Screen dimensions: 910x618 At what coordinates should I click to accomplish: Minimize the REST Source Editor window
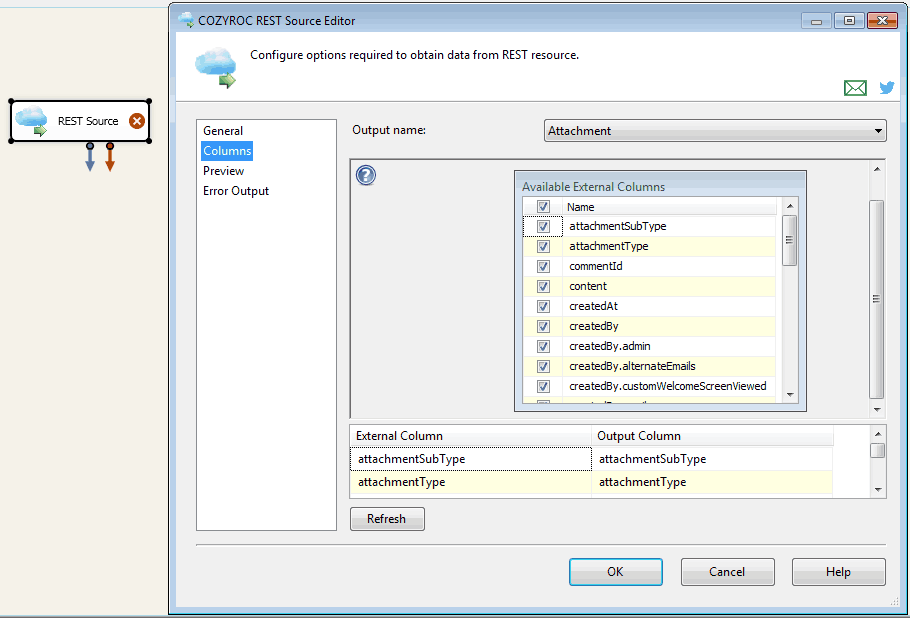pos(817,21)
